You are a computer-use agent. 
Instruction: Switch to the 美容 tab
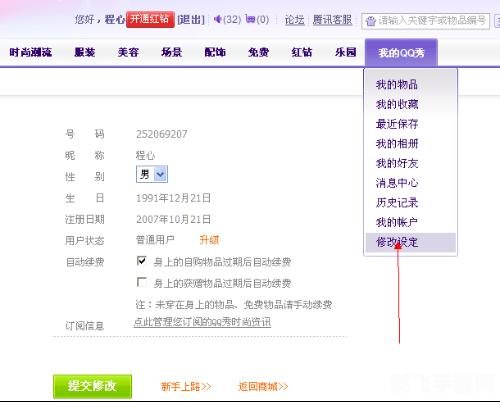tap(128, 52)
